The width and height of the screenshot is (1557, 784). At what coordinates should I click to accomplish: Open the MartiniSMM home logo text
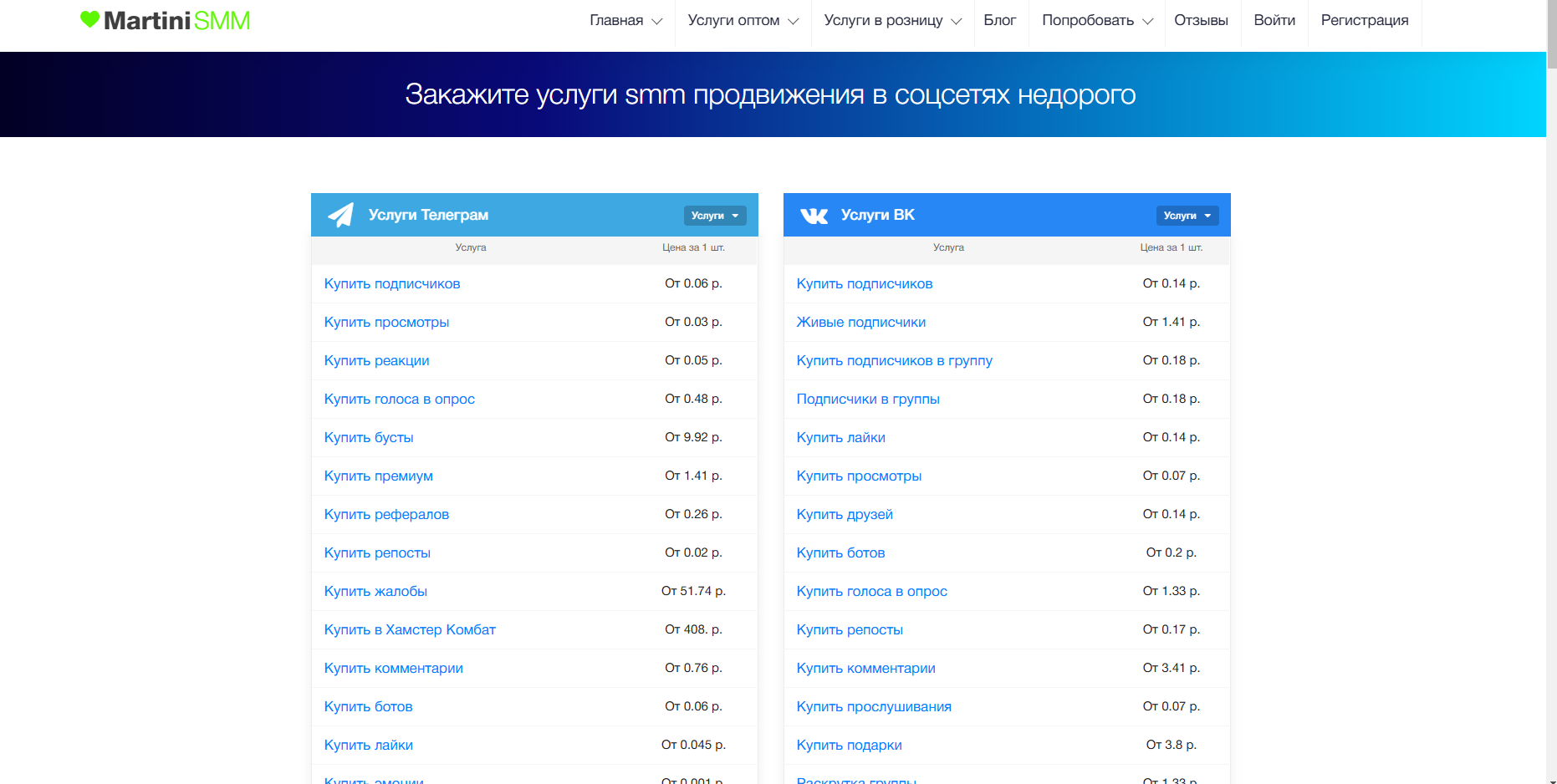(x=176, y=20)
